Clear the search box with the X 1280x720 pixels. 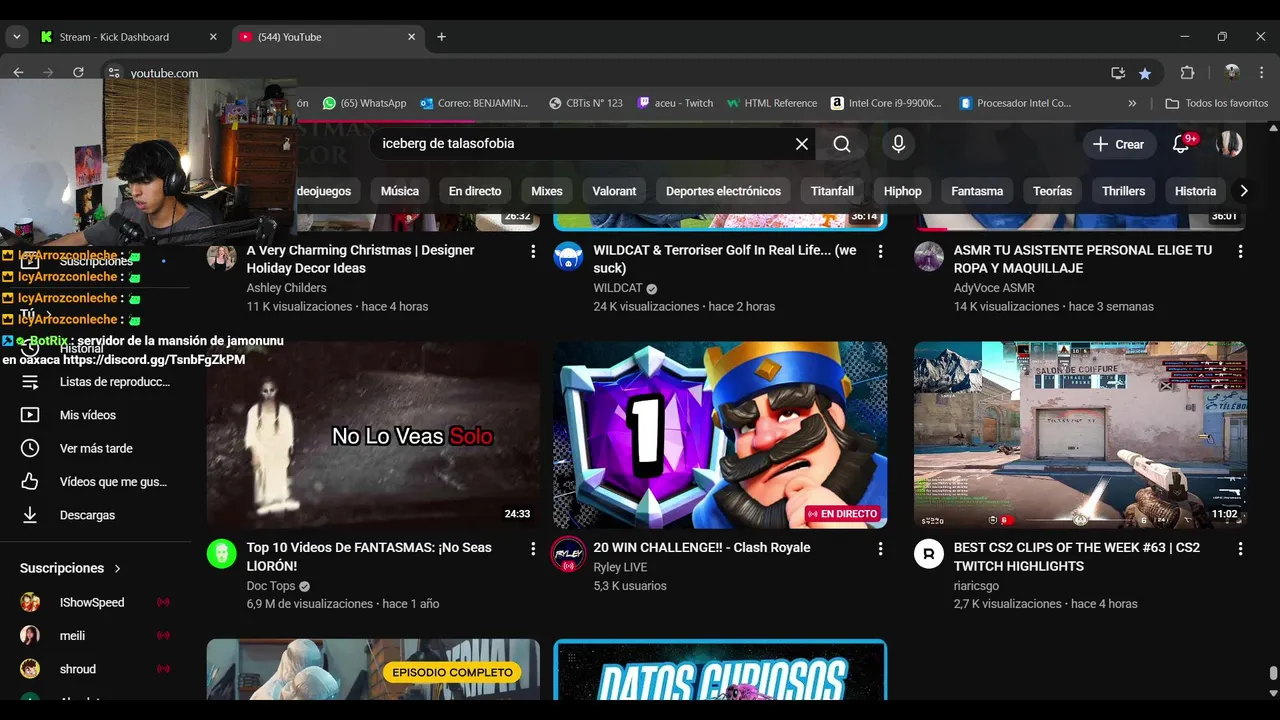click(801, 144)
